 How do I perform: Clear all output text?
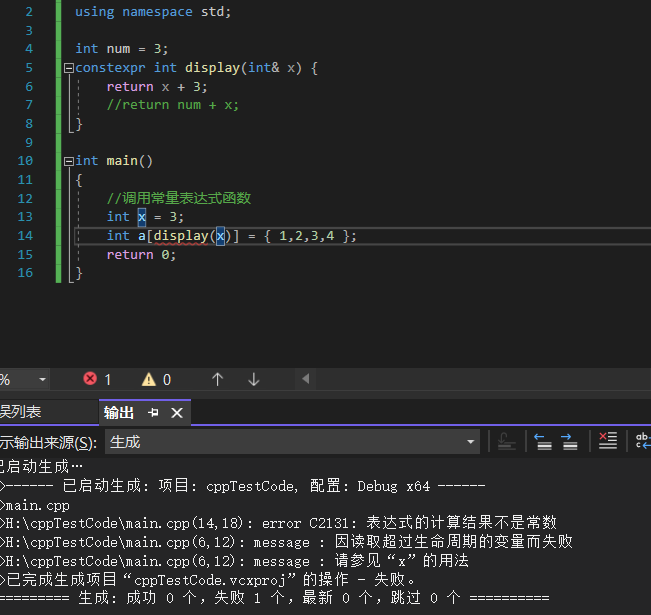click(x=607, y=441)
